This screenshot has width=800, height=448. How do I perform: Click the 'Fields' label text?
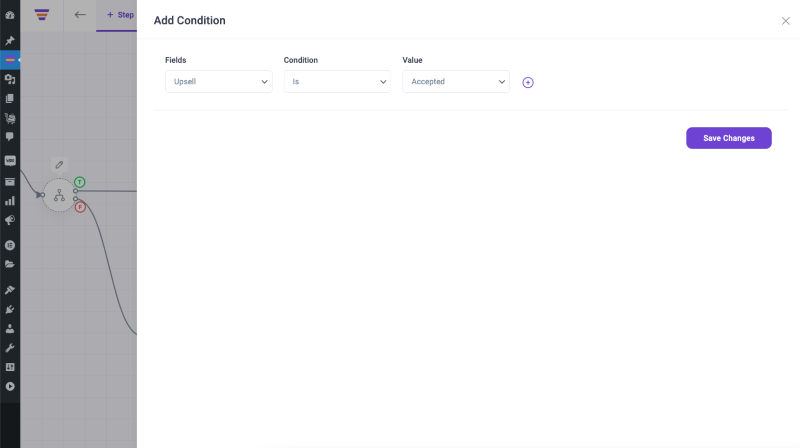176,60
